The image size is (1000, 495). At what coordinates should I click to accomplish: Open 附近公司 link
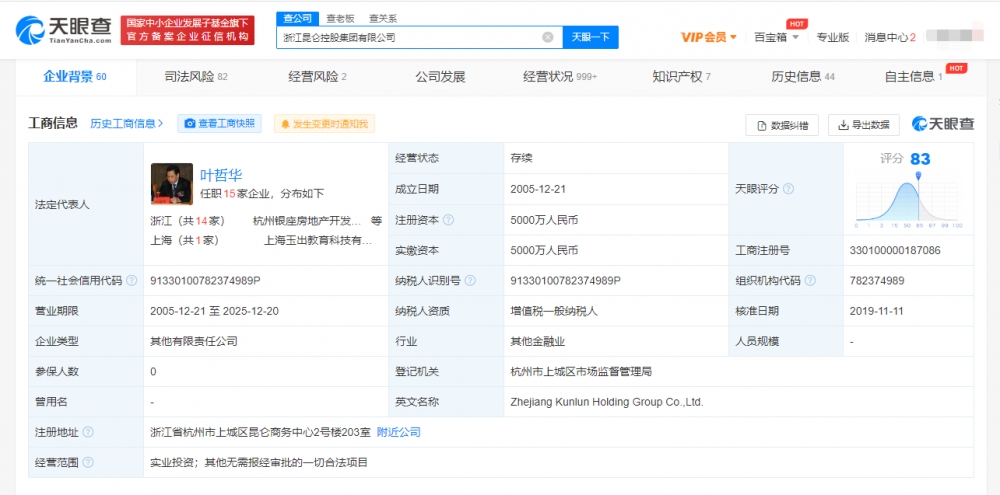tap(399, 432)
